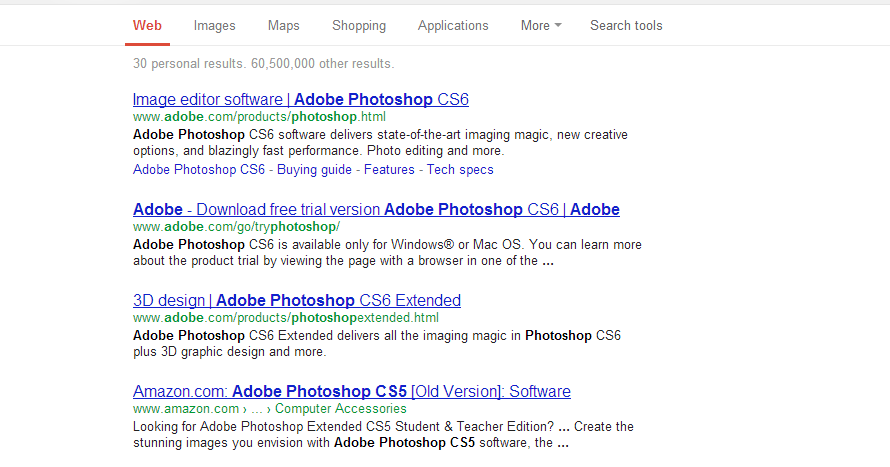Follow the Buying guide sitelink
890x467 pixels.
pos(314,170)
